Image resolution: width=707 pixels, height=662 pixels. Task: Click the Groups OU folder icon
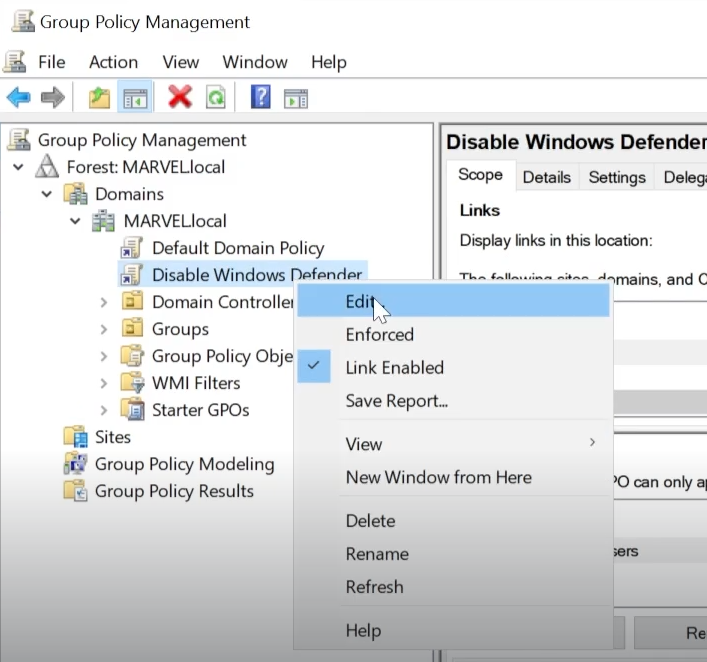133,328
